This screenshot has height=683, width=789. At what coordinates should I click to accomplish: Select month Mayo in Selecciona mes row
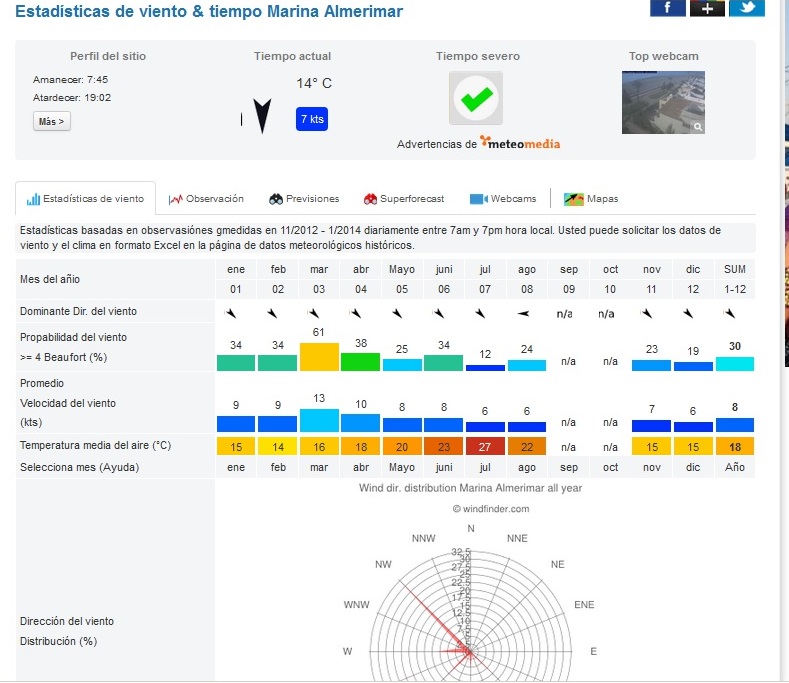click(402, 467)
